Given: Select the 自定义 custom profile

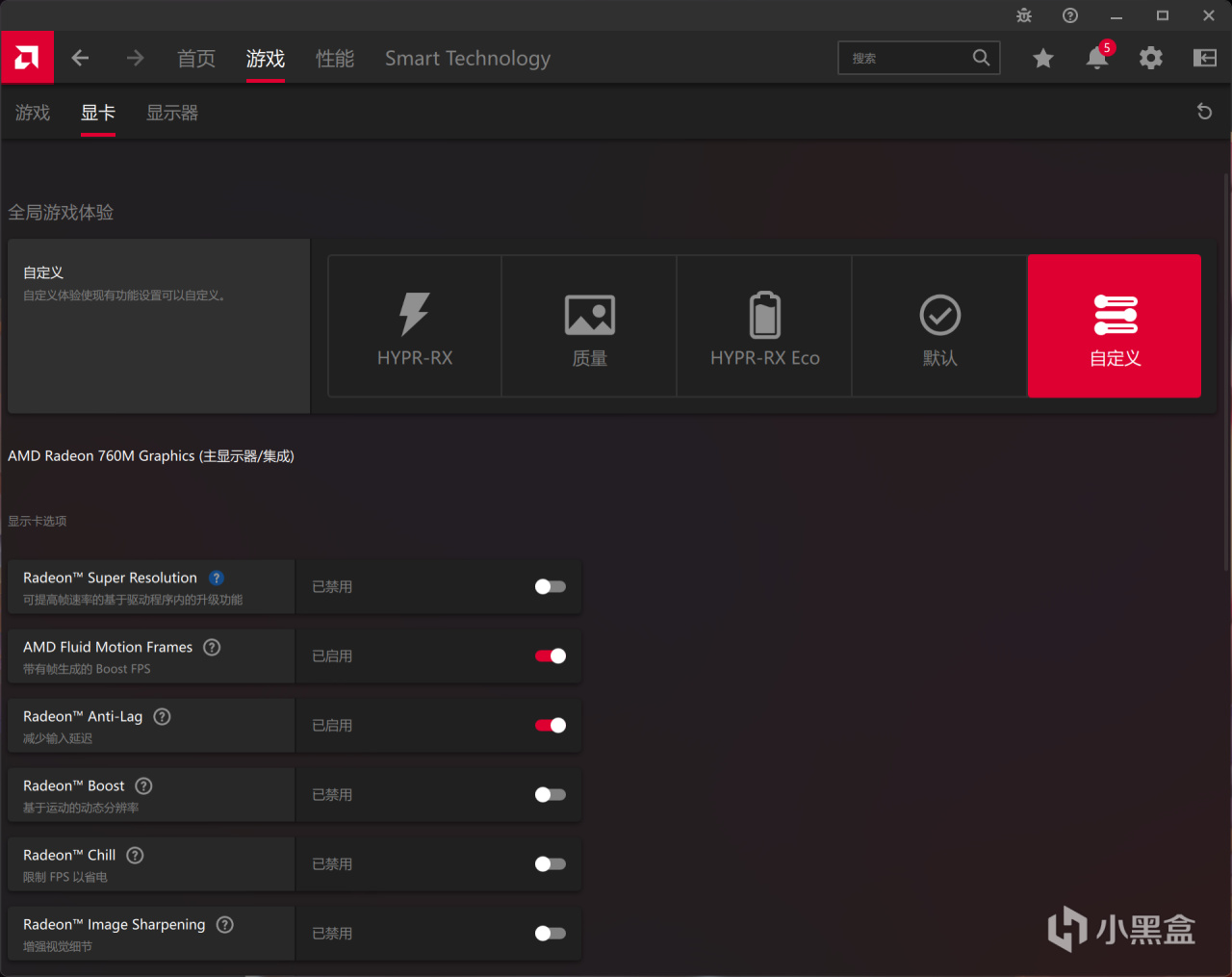Looking at the screenshot, I should (1115, 326).
